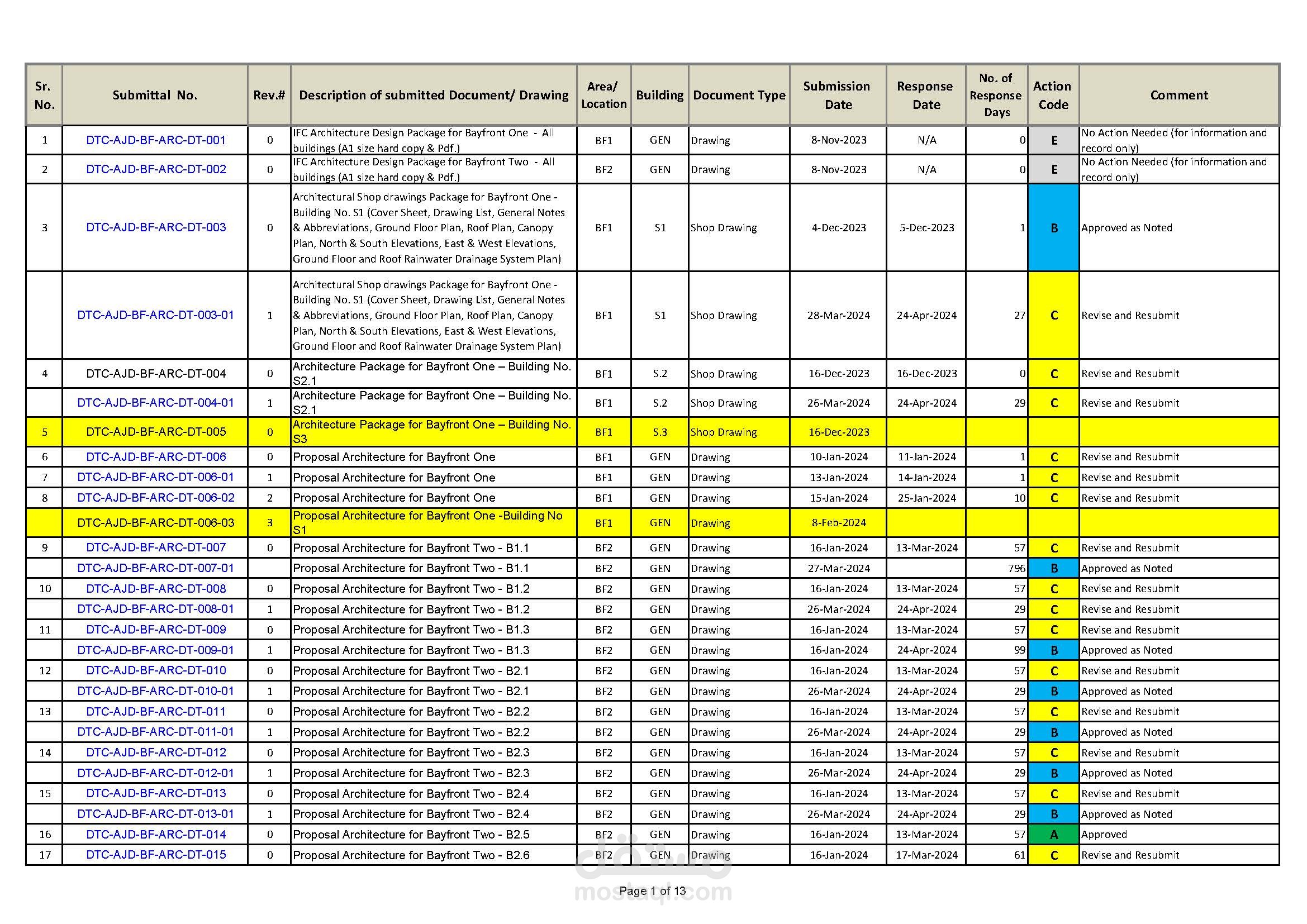Select description Proposal Architecture for Bayfront One -Building No S1
Viewport: 1307px width, 924px height.
point(428,523)
